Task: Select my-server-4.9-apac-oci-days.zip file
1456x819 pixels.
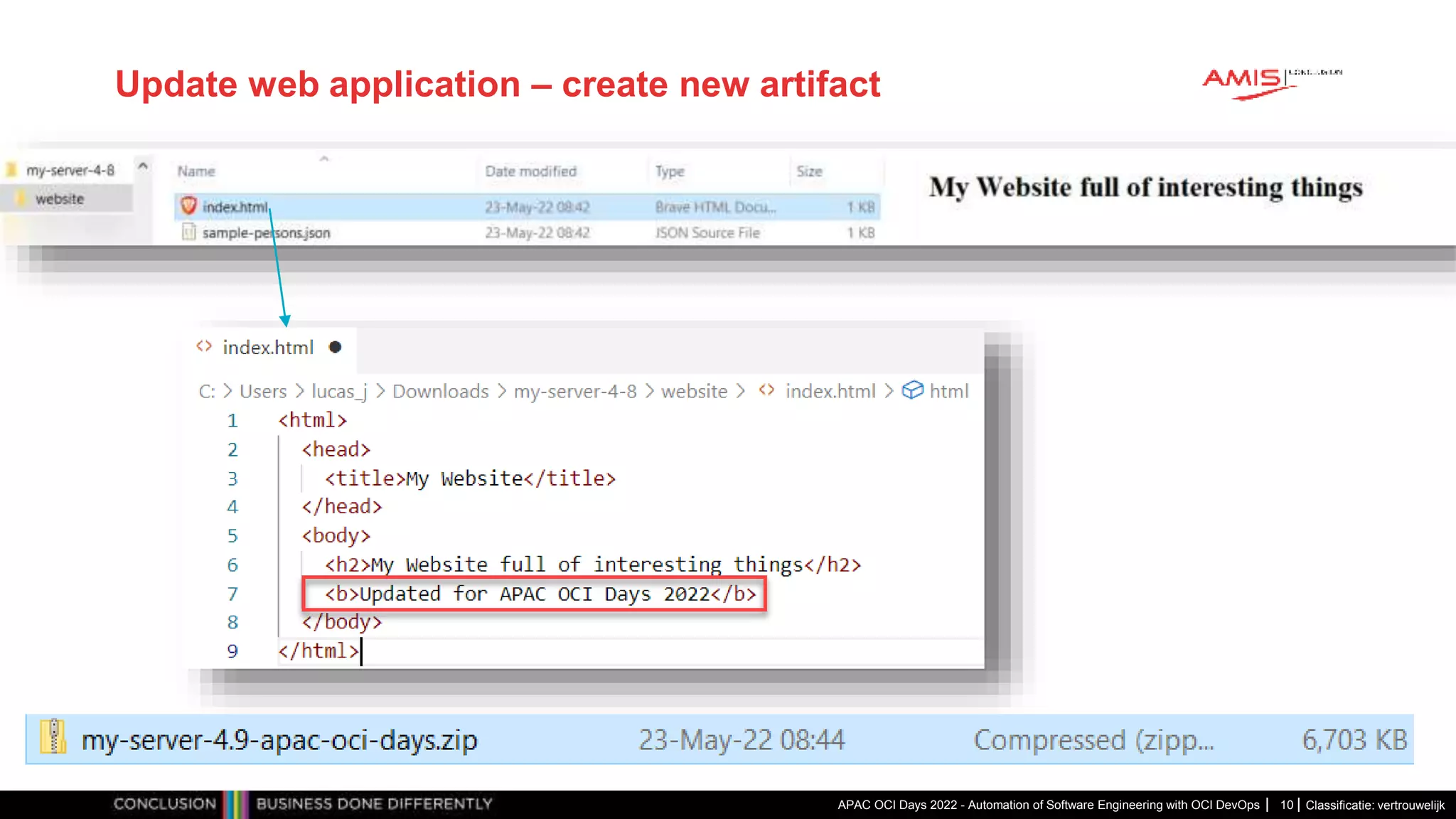Action: pos(719,739)
